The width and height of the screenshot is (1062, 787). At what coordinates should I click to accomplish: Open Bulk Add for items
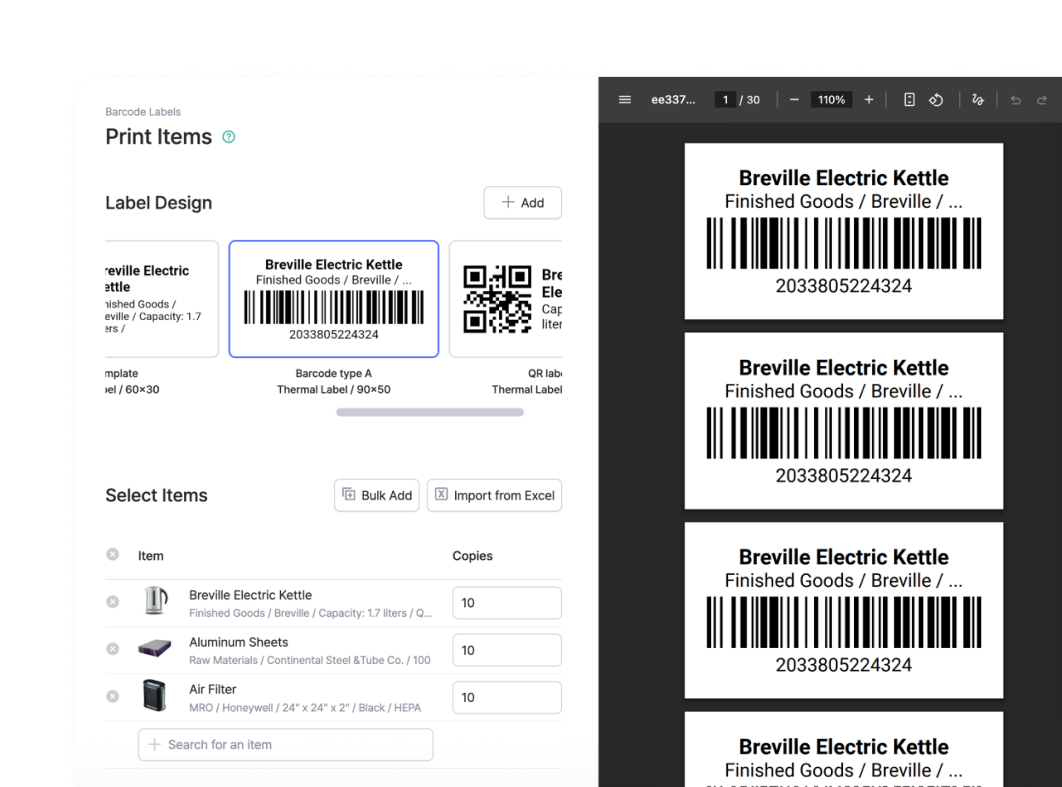click(377, 495)
